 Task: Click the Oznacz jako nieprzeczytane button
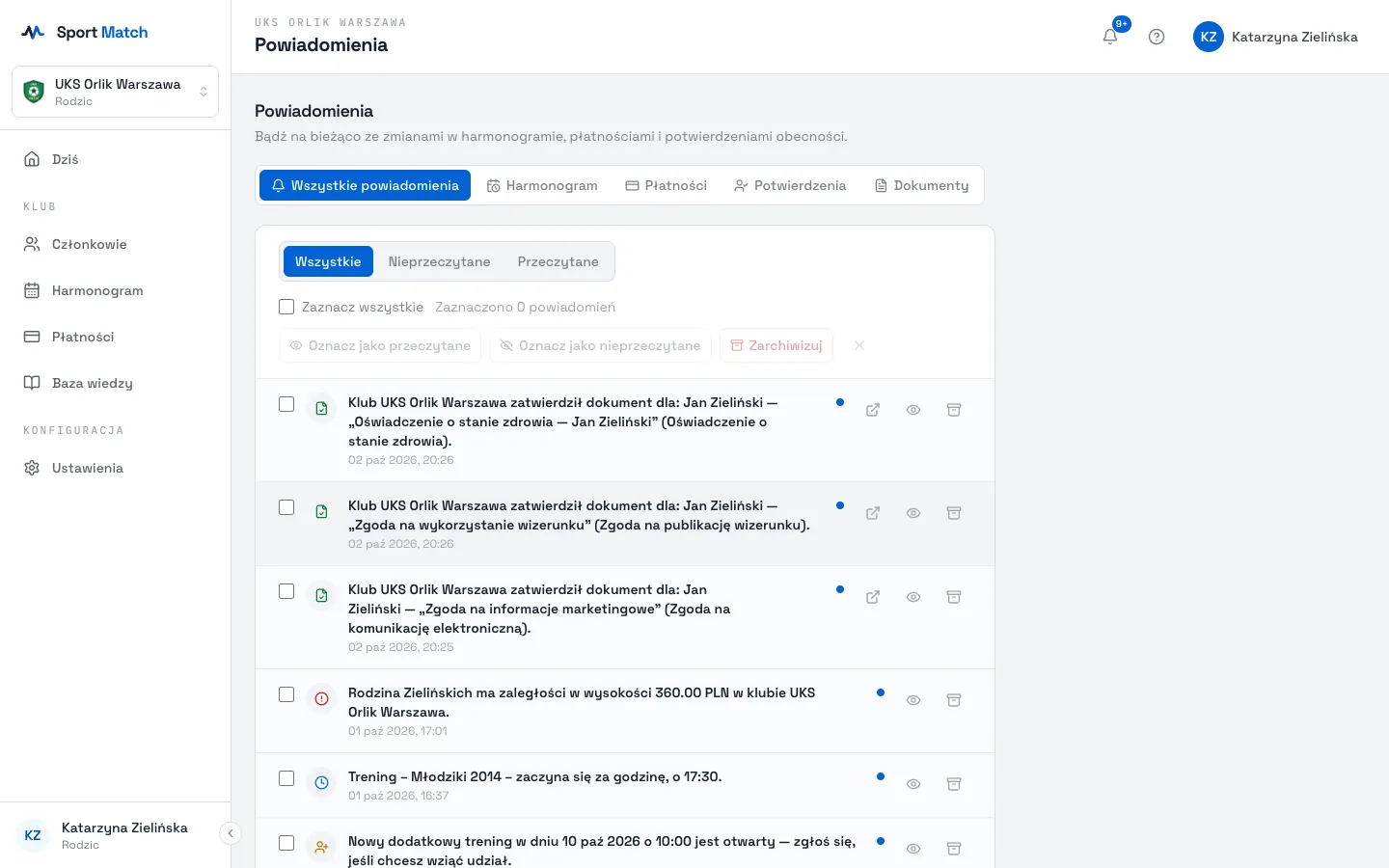600,345
